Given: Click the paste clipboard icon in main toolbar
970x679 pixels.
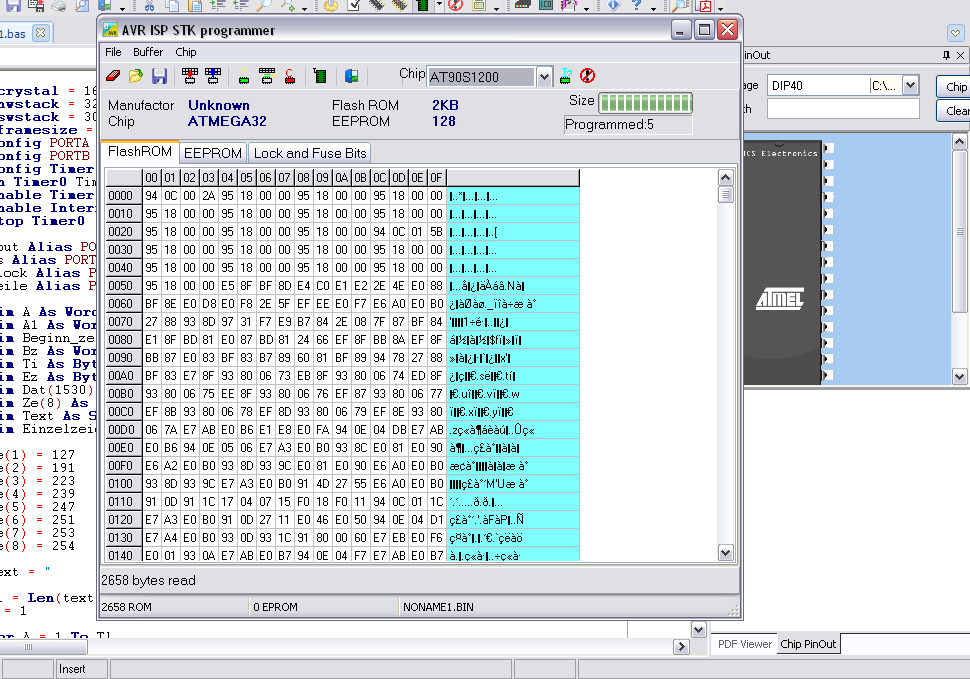Looking at the screenshot, I should [x=195, y=6].
